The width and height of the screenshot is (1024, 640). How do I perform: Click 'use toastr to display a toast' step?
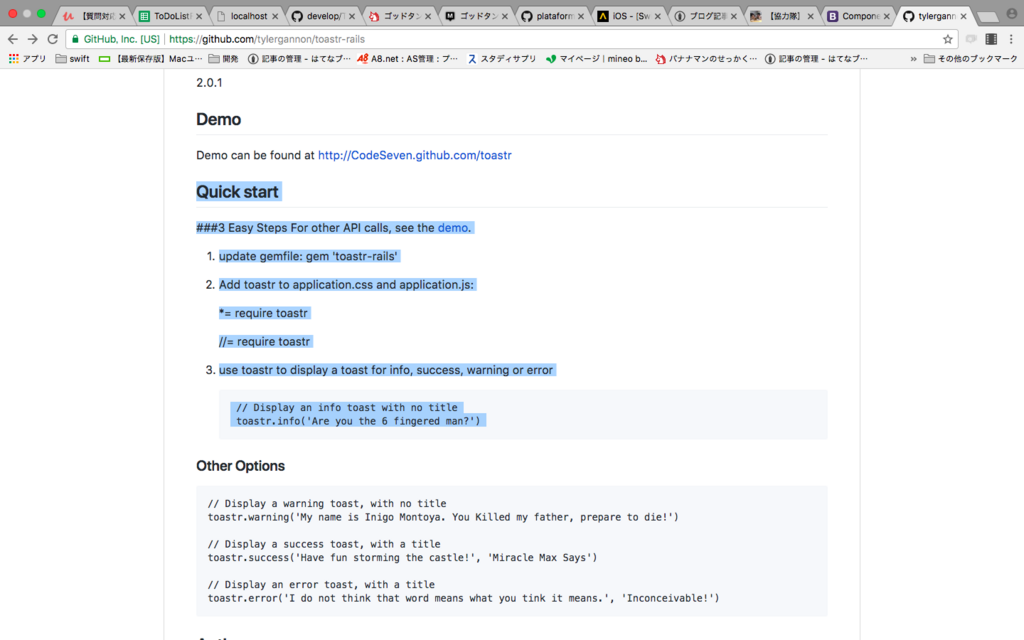[386, 370]
